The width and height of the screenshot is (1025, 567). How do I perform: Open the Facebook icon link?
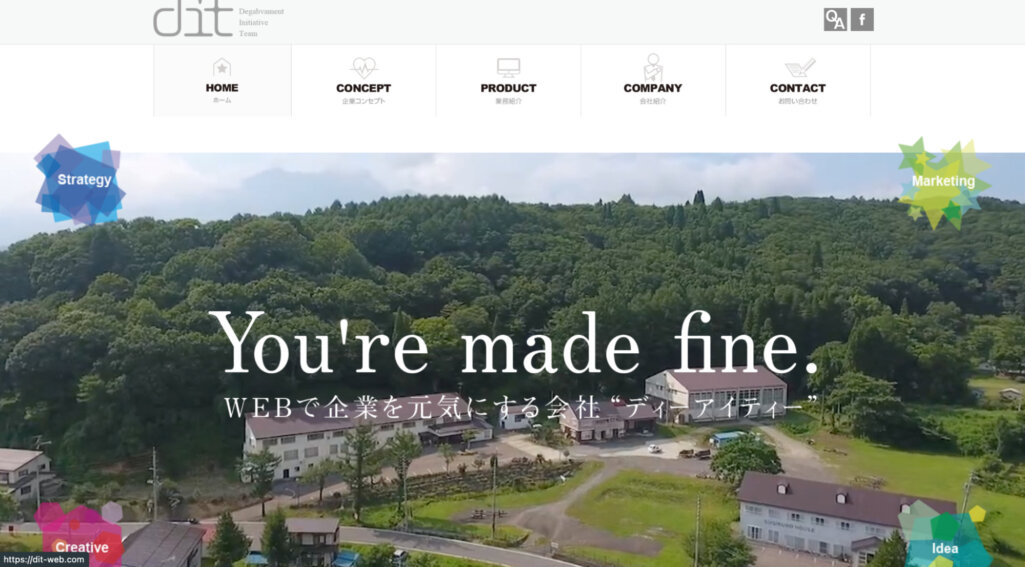pos(862,20)
